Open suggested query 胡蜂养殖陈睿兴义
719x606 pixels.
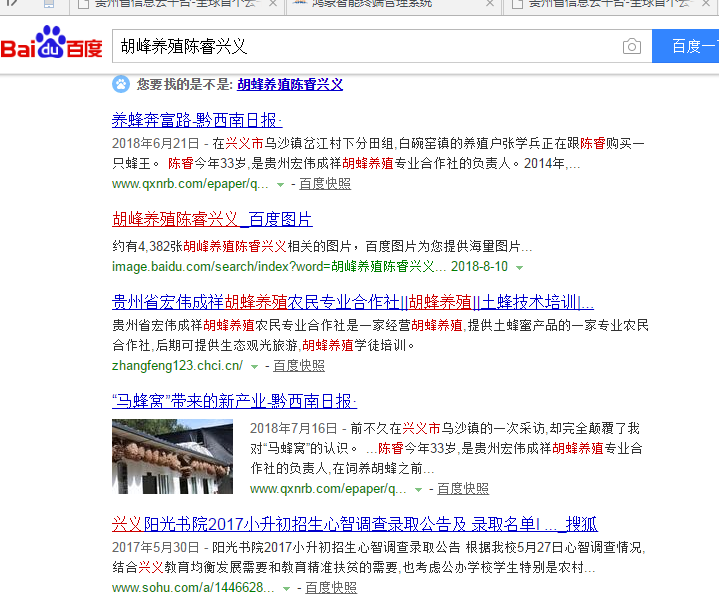(290, 85)
